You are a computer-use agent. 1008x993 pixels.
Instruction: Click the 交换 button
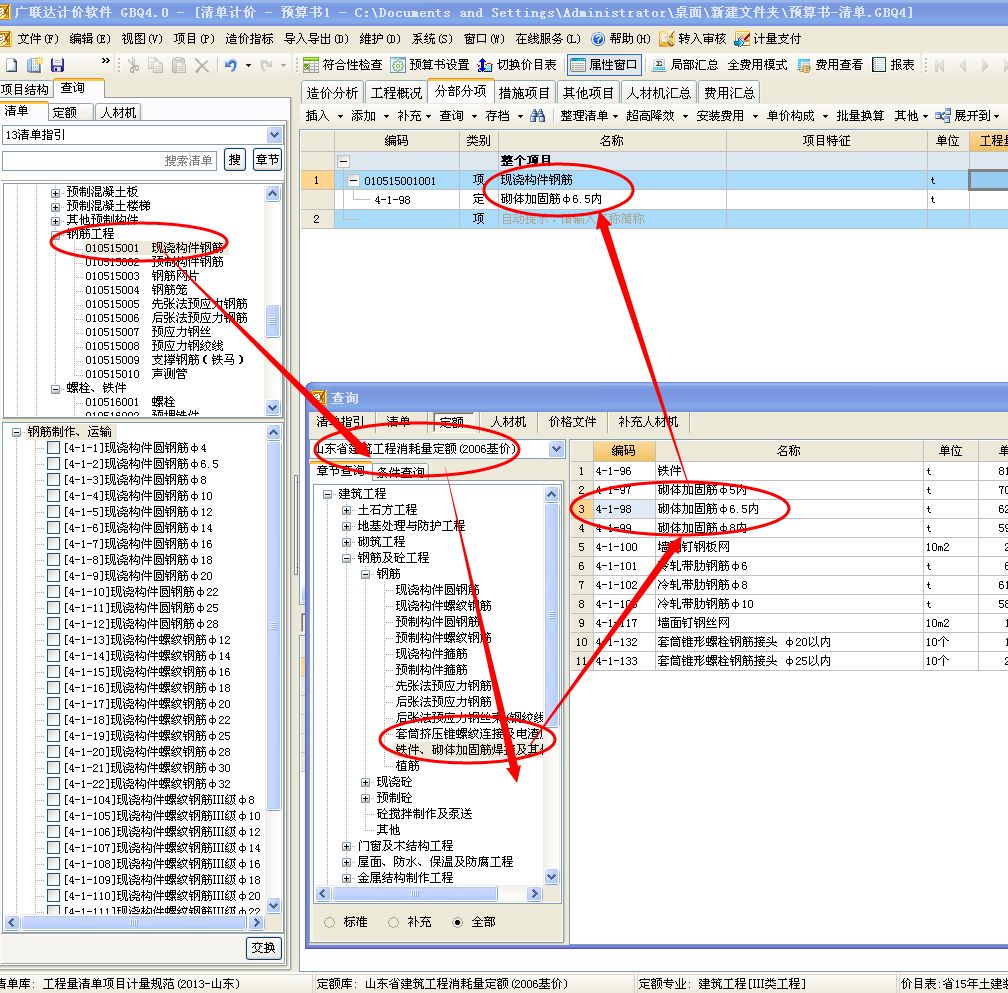pyautogui.click(x=264, y=948)
